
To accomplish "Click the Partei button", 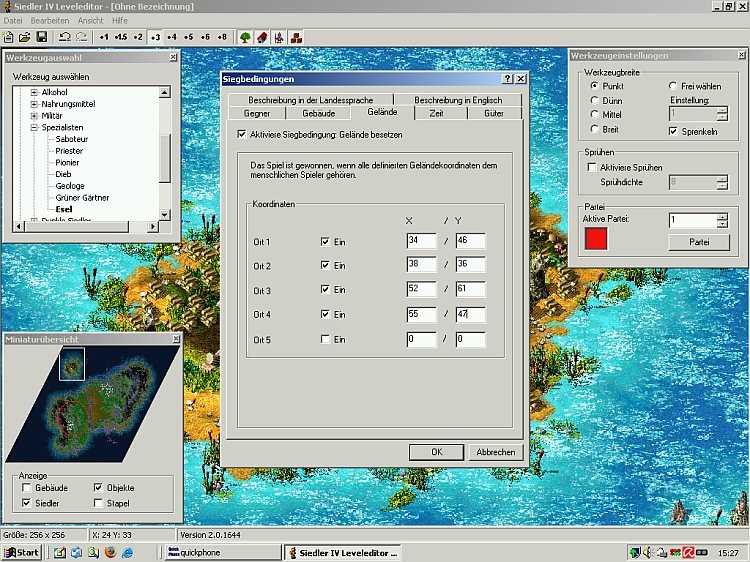I will tap(699, 242).
